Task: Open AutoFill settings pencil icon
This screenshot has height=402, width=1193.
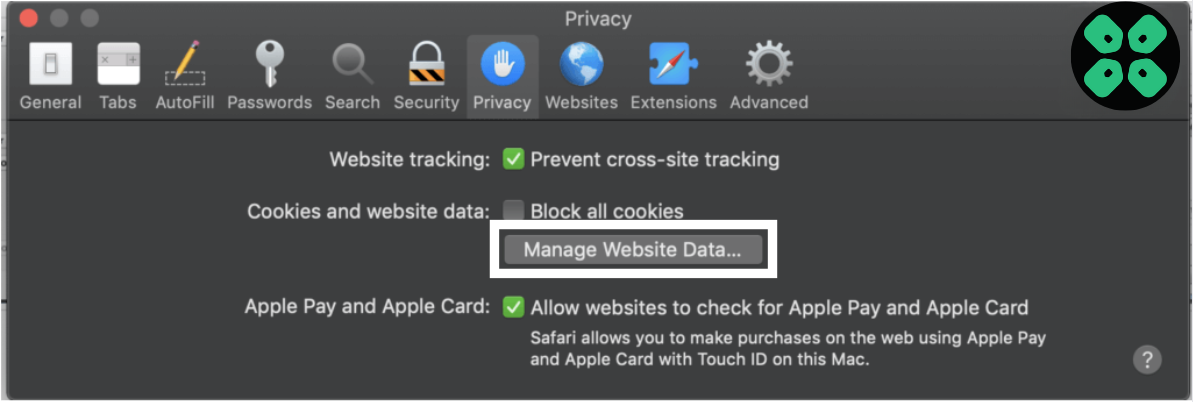Action: pyautogui.click(x=184, y=65)
